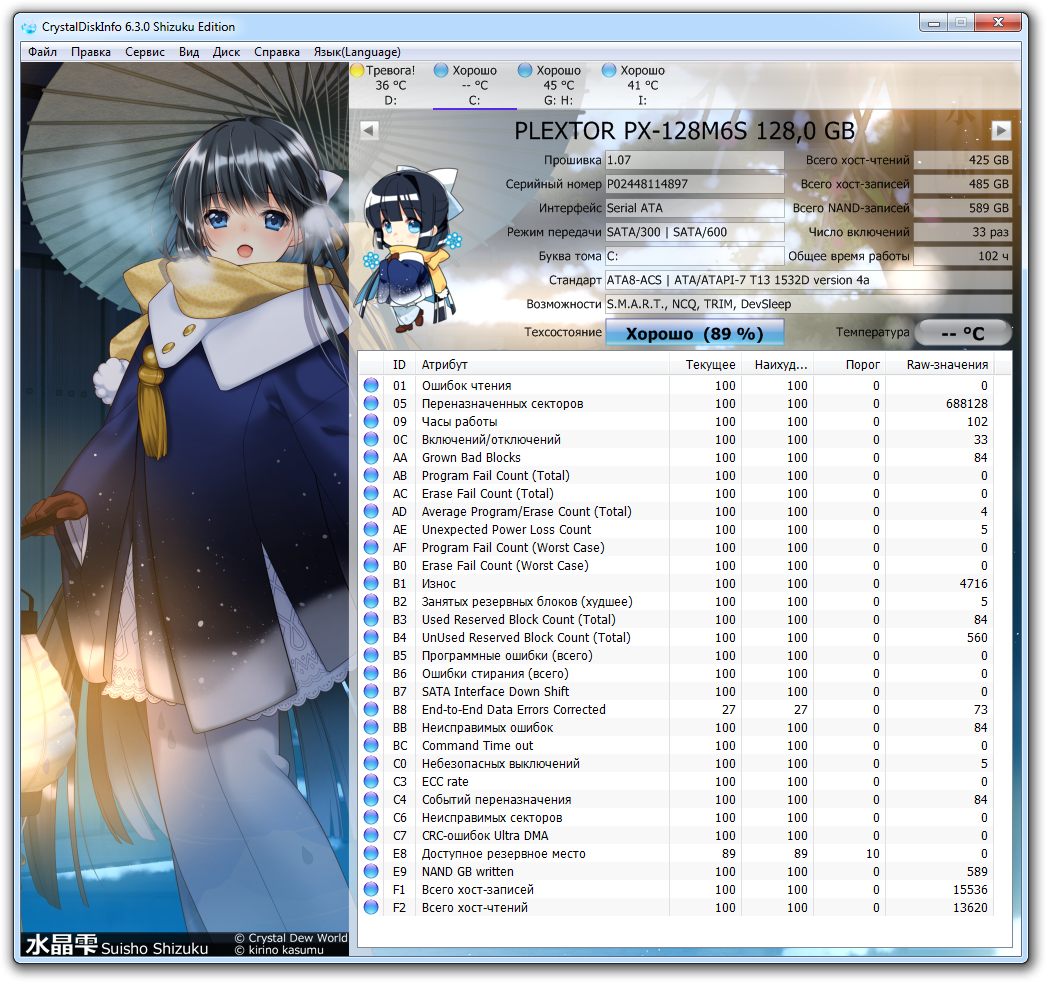Select disk I: drive tab
1047x983 pixels.
642,85
